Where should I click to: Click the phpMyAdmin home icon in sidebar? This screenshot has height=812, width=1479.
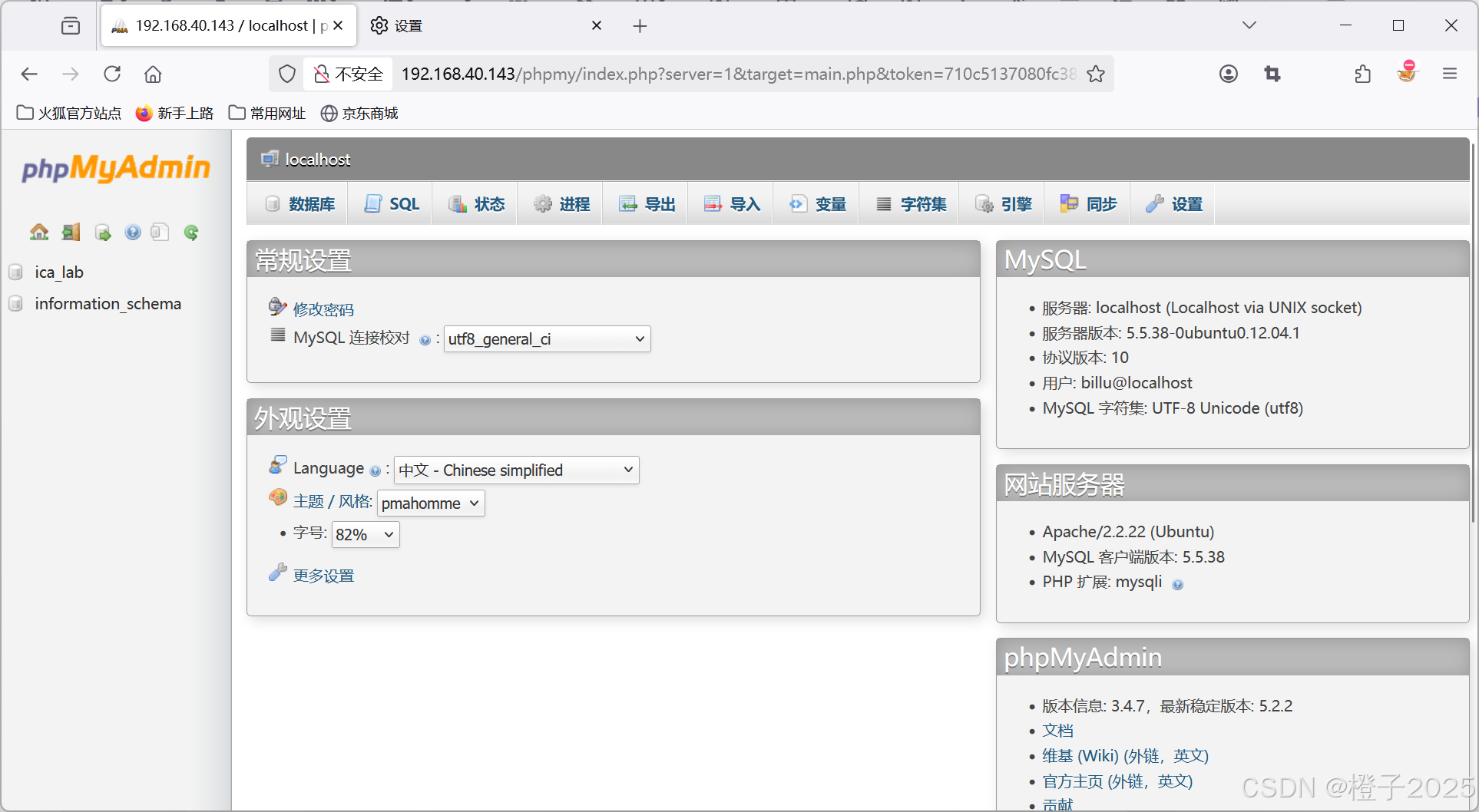[39, 232]
